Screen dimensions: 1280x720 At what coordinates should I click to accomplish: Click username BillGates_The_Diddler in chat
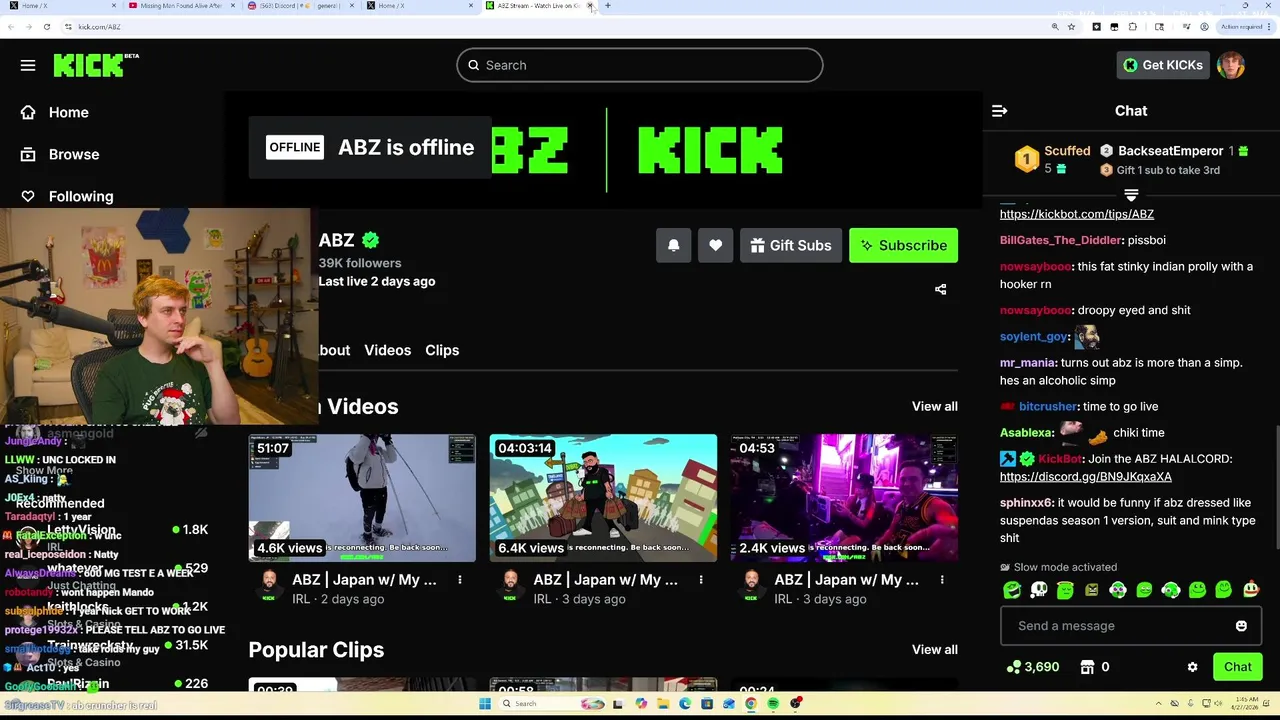1061,240
